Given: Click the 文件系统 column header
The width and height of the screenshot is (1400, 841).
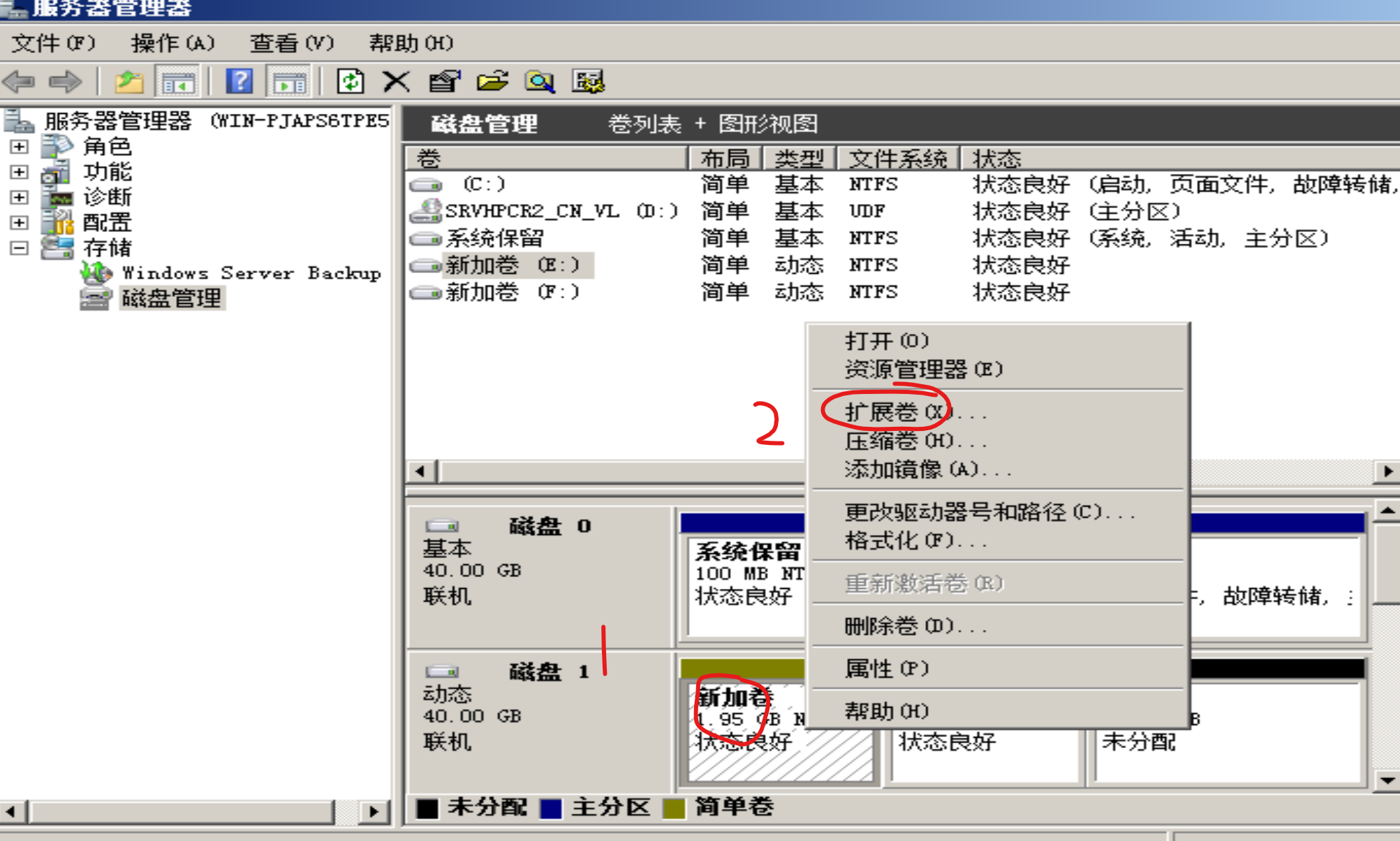Looking at the screenshot, I should [x=897, y=159].
